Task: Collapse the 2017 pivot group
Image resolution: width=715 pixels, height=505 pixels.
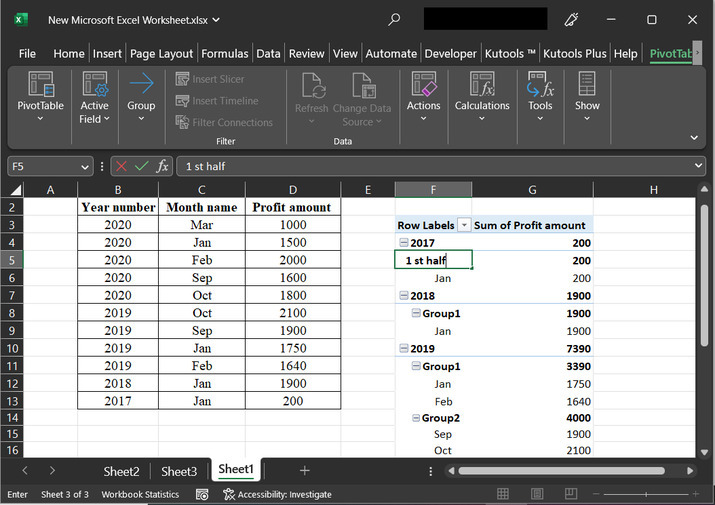Action: [403, 243]
